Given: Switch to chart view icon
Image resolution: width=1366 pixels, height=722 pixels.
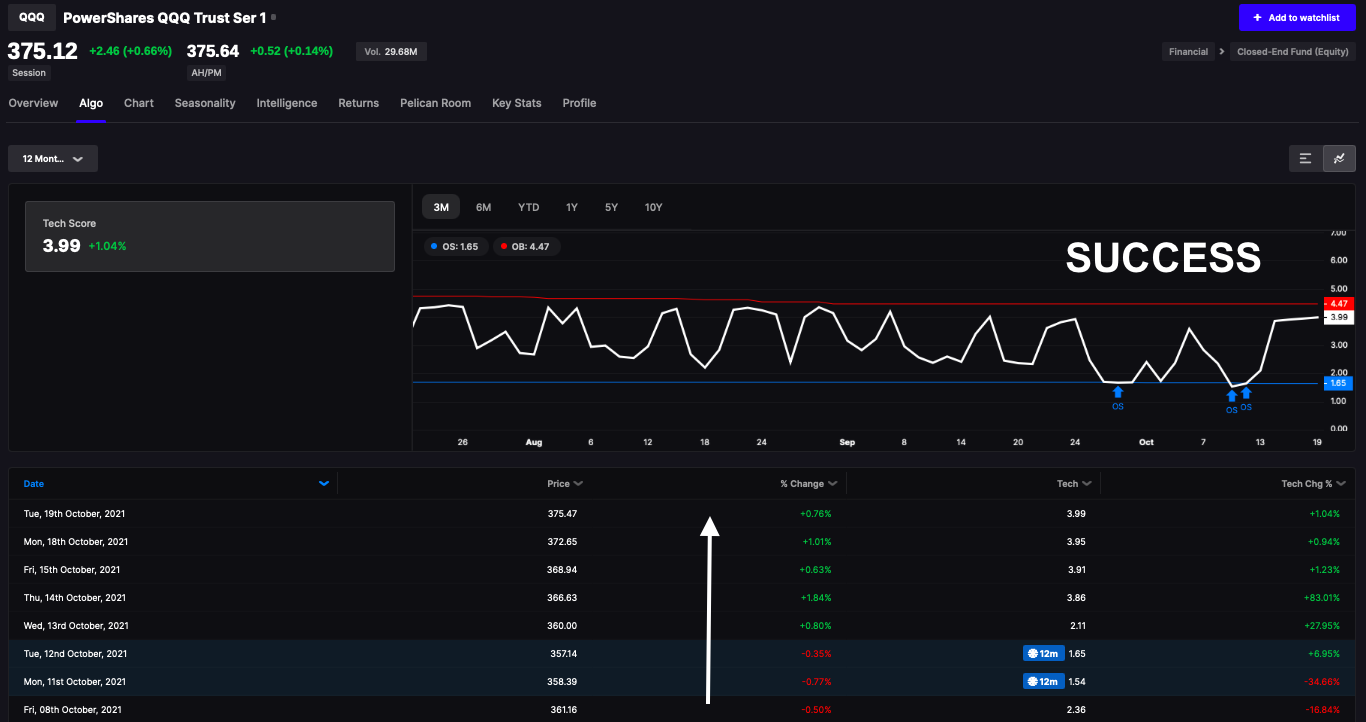Looking at the screenshot, I should [x=1339, y=158].
